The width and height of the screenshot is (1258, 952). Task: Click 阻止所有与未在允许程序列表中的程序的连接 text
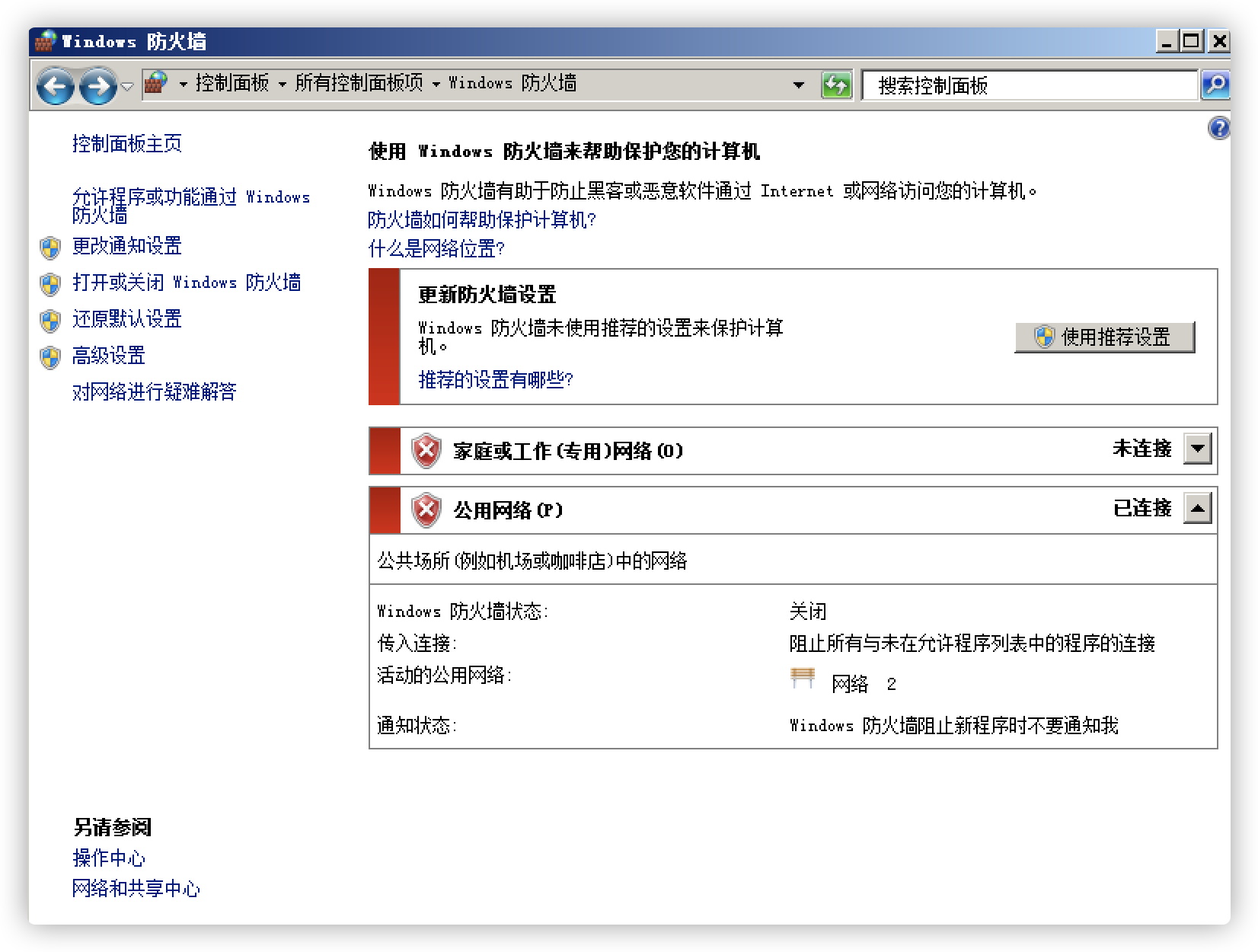[x=972, y=644]
